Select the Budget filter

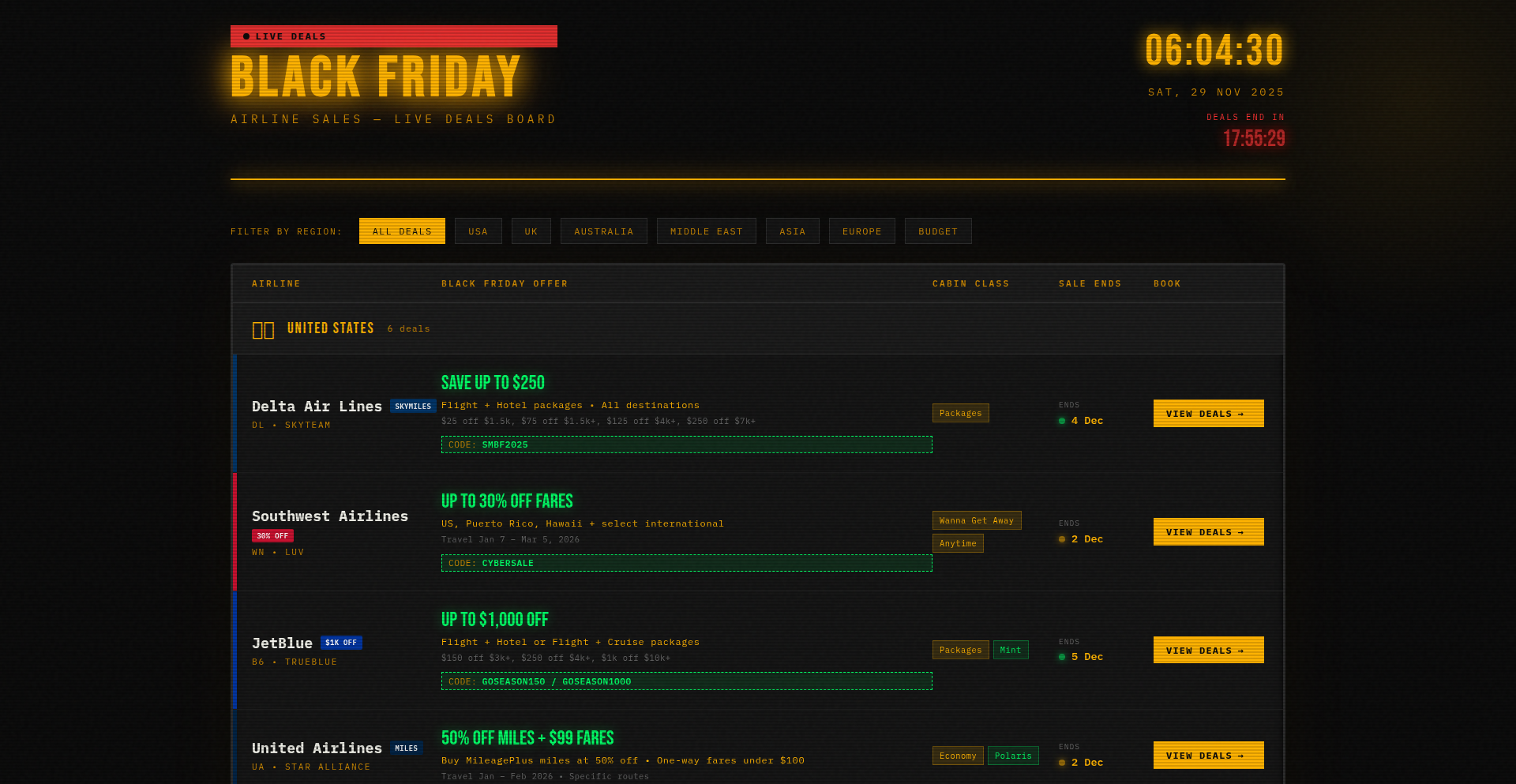pyautogui.click(x=938, y=231)
